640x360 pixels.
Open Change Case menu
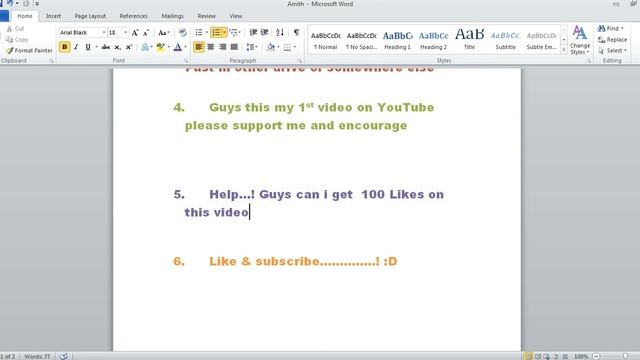pyautogui.click(x=163, y=32)
